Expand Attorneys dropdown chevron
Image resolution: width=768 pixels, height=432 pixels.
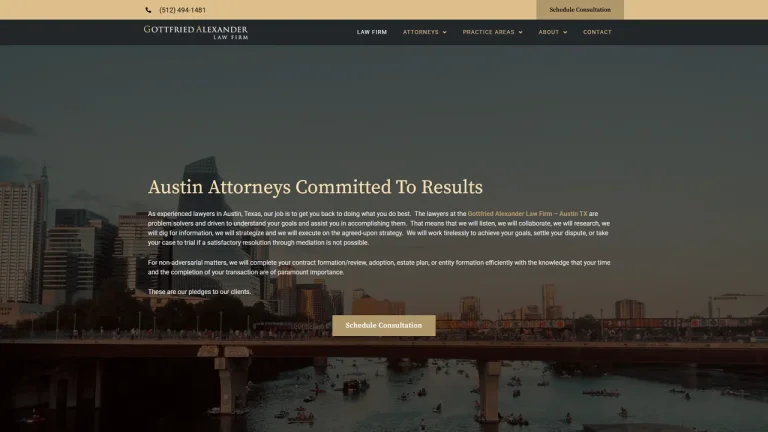coord(445,32)
